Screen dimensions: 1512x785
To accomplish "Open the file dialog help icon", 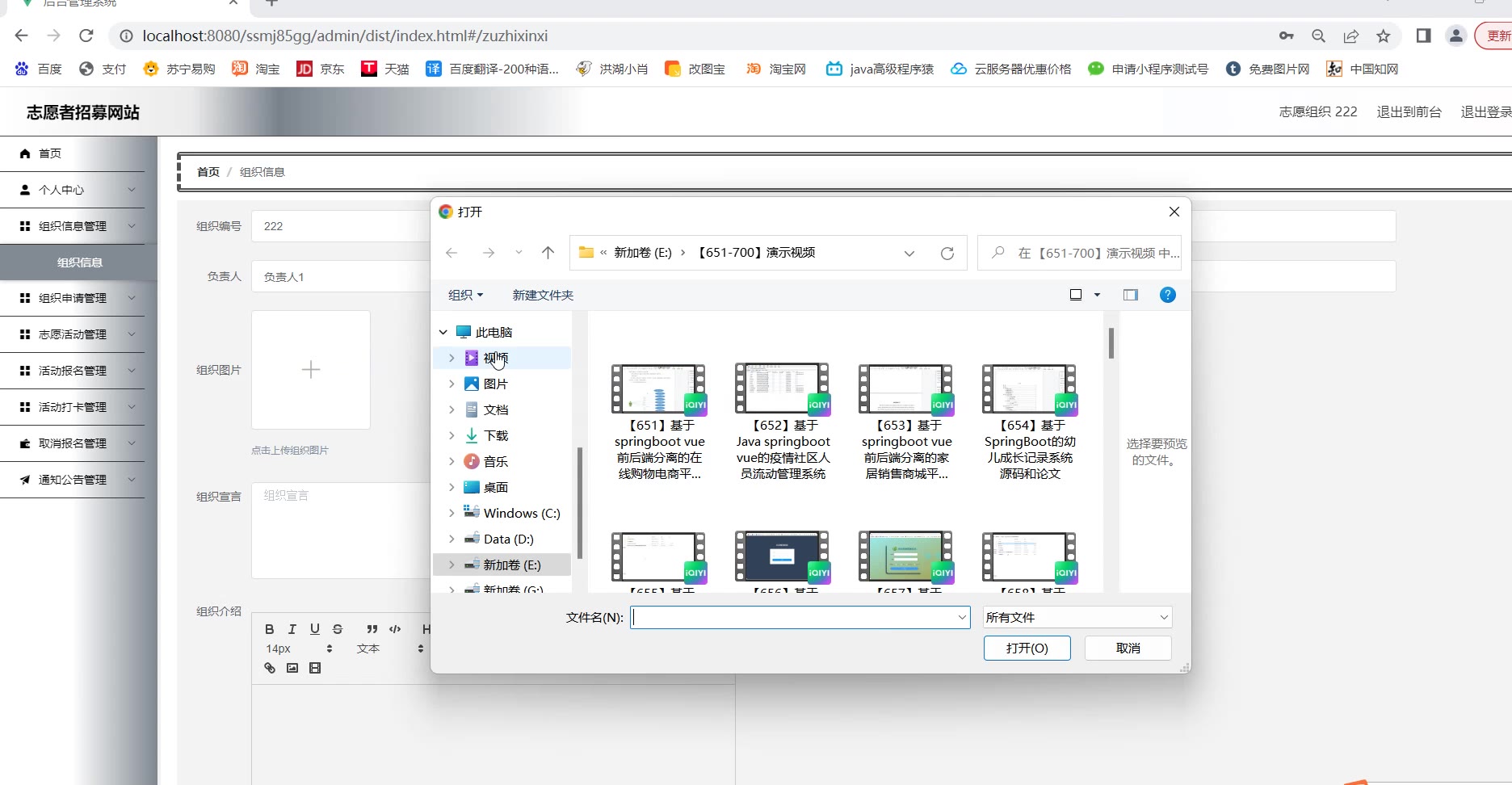I will 1167,295.
